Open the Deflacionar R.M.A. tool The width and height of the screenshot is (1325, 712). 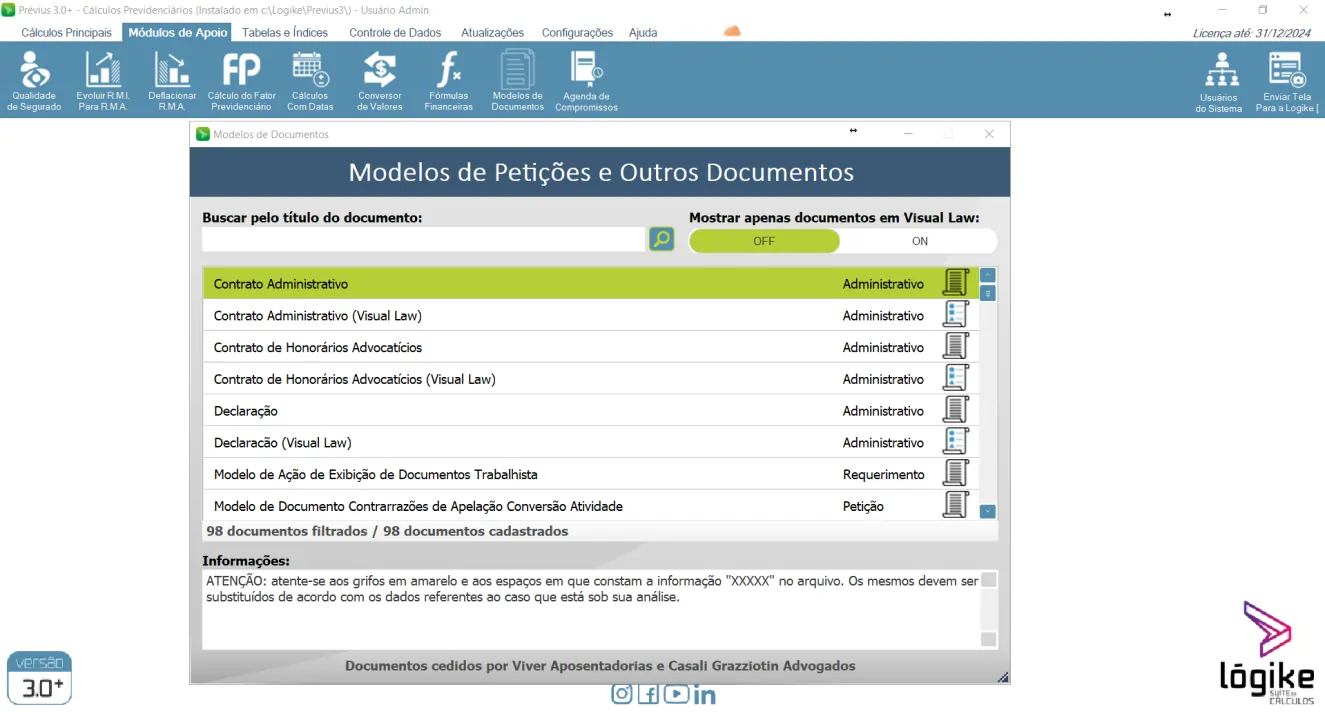[172, 80]
